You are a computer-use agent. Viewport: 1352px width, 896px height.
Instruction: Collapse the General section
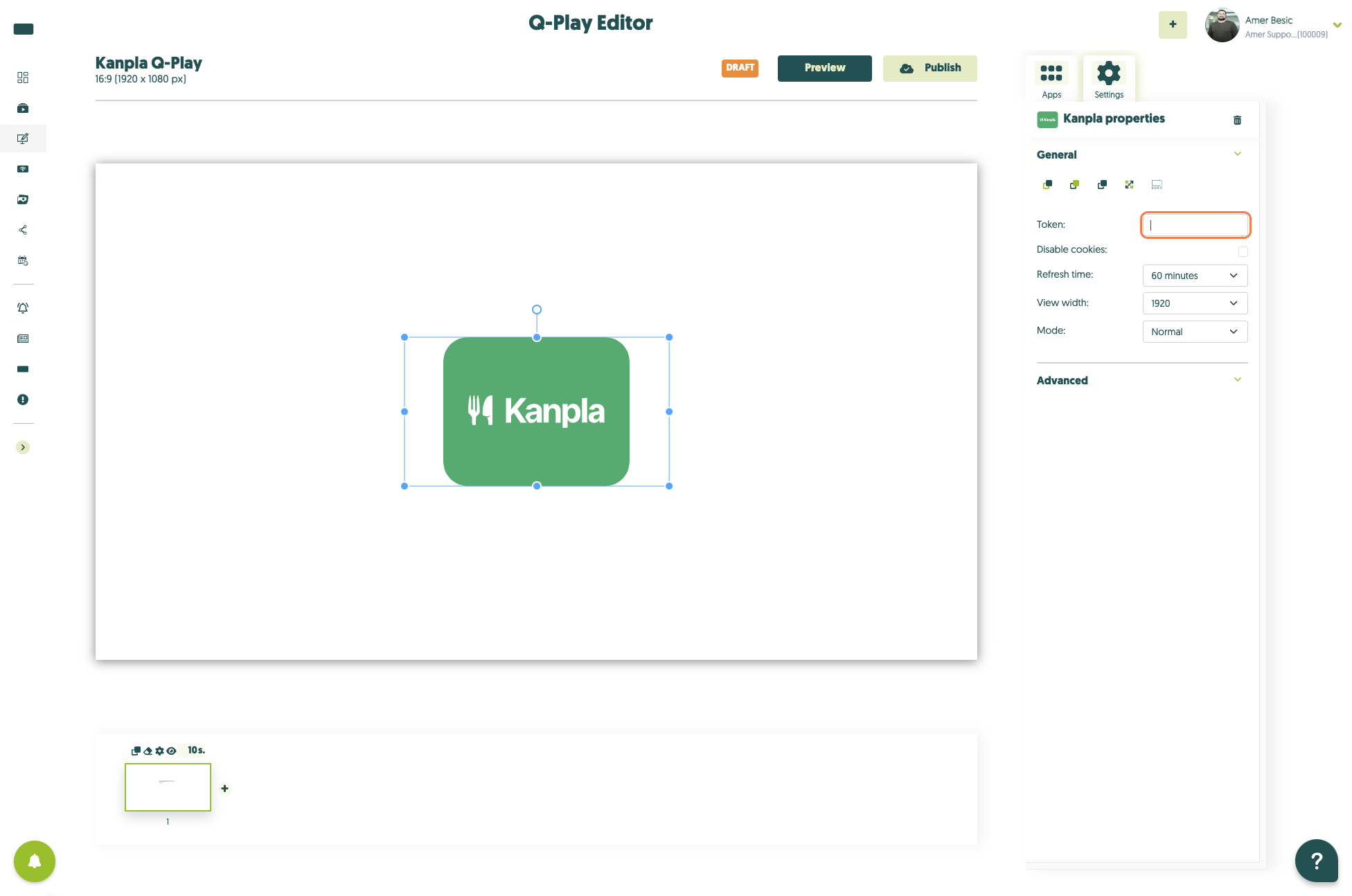click(x=1238, y=154)
